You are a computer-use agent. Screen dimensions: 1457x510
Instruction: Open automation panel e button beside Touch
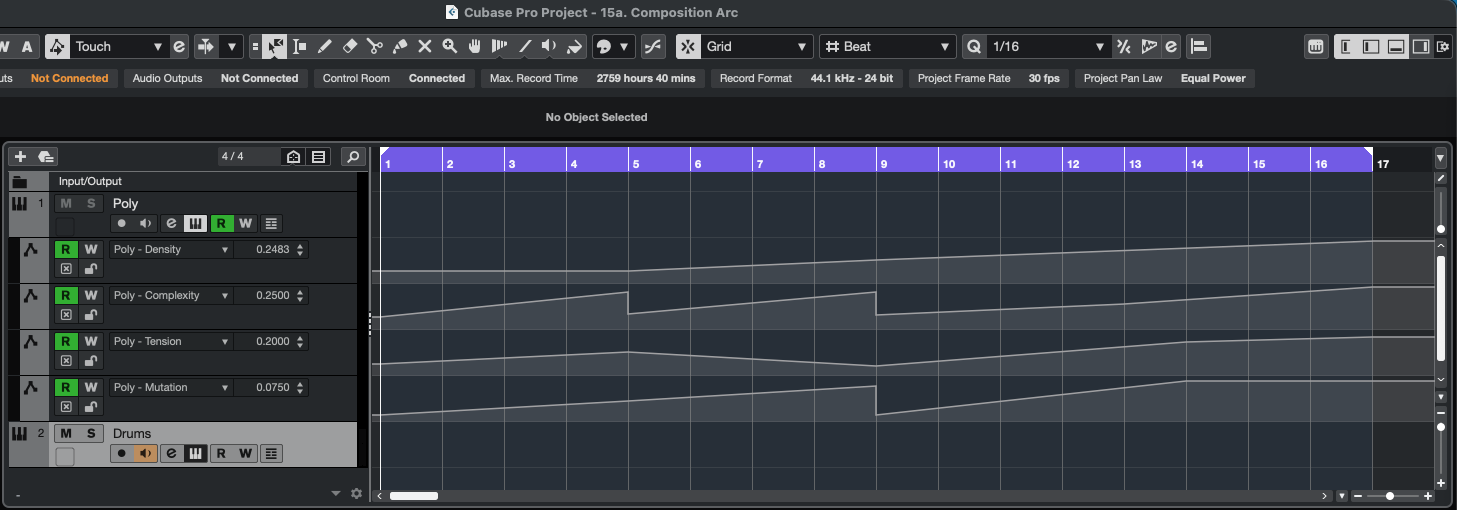[179, 46]
